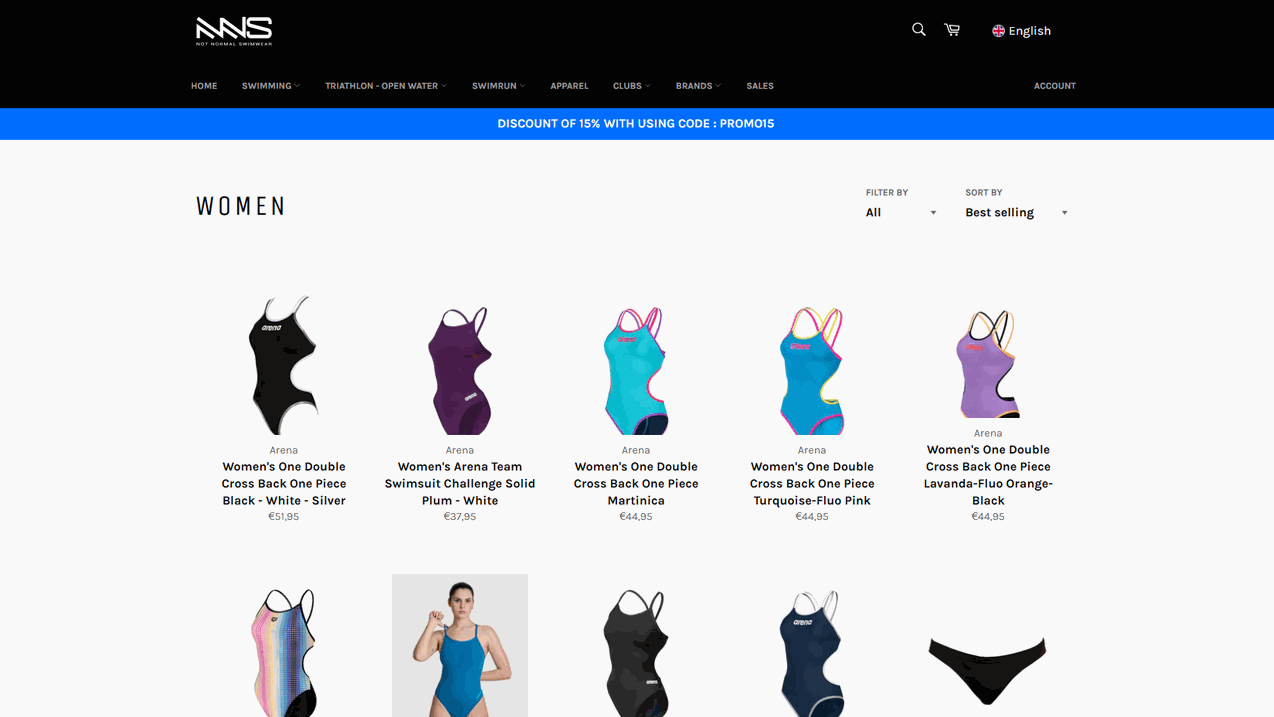Open Lavanda-Fluo Orange-Black swimsuit title
1274x717 pixels.
click(x=988, y=475)
